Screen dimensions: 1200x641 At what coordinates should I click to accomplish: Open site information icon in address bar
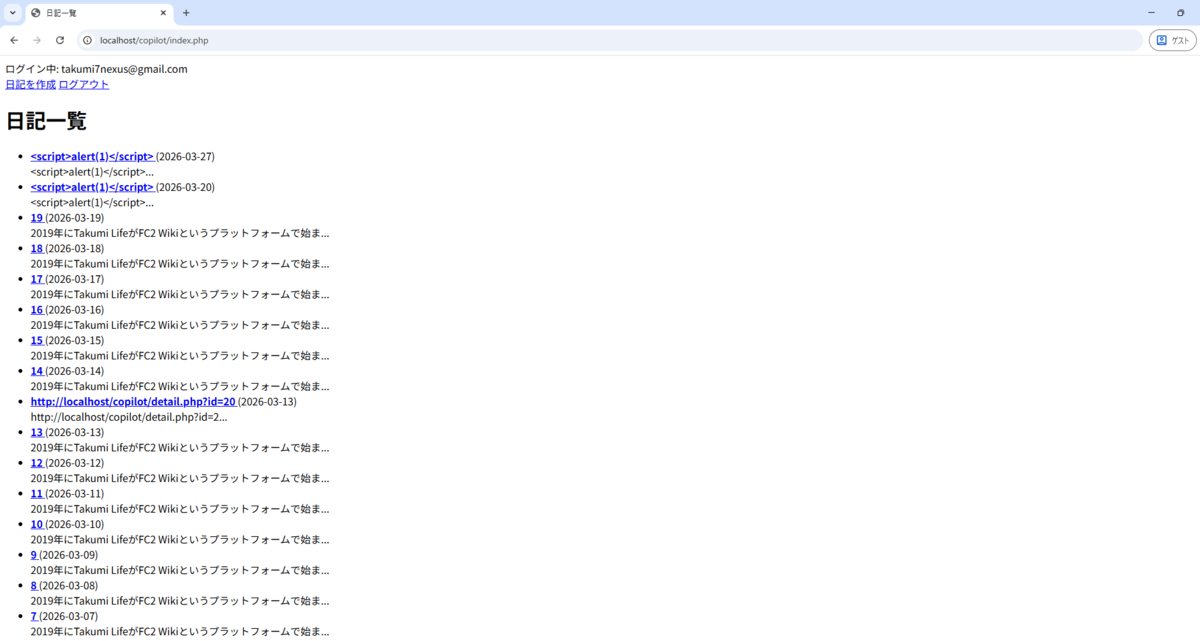click(x=88, y=40)
